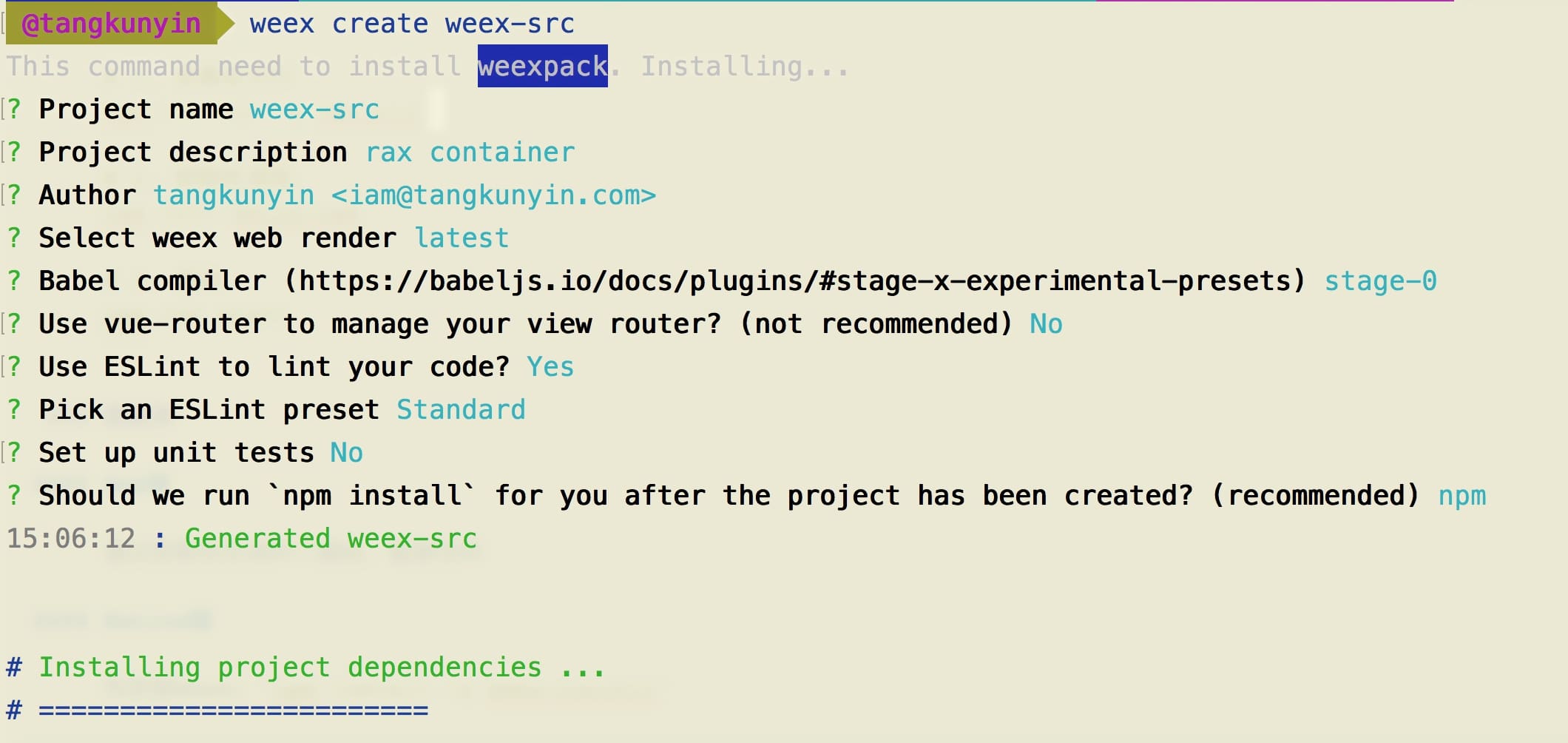Click the Babel preset answer "stage-0"
The image size is (1568, 743).
click(1379, 281)
